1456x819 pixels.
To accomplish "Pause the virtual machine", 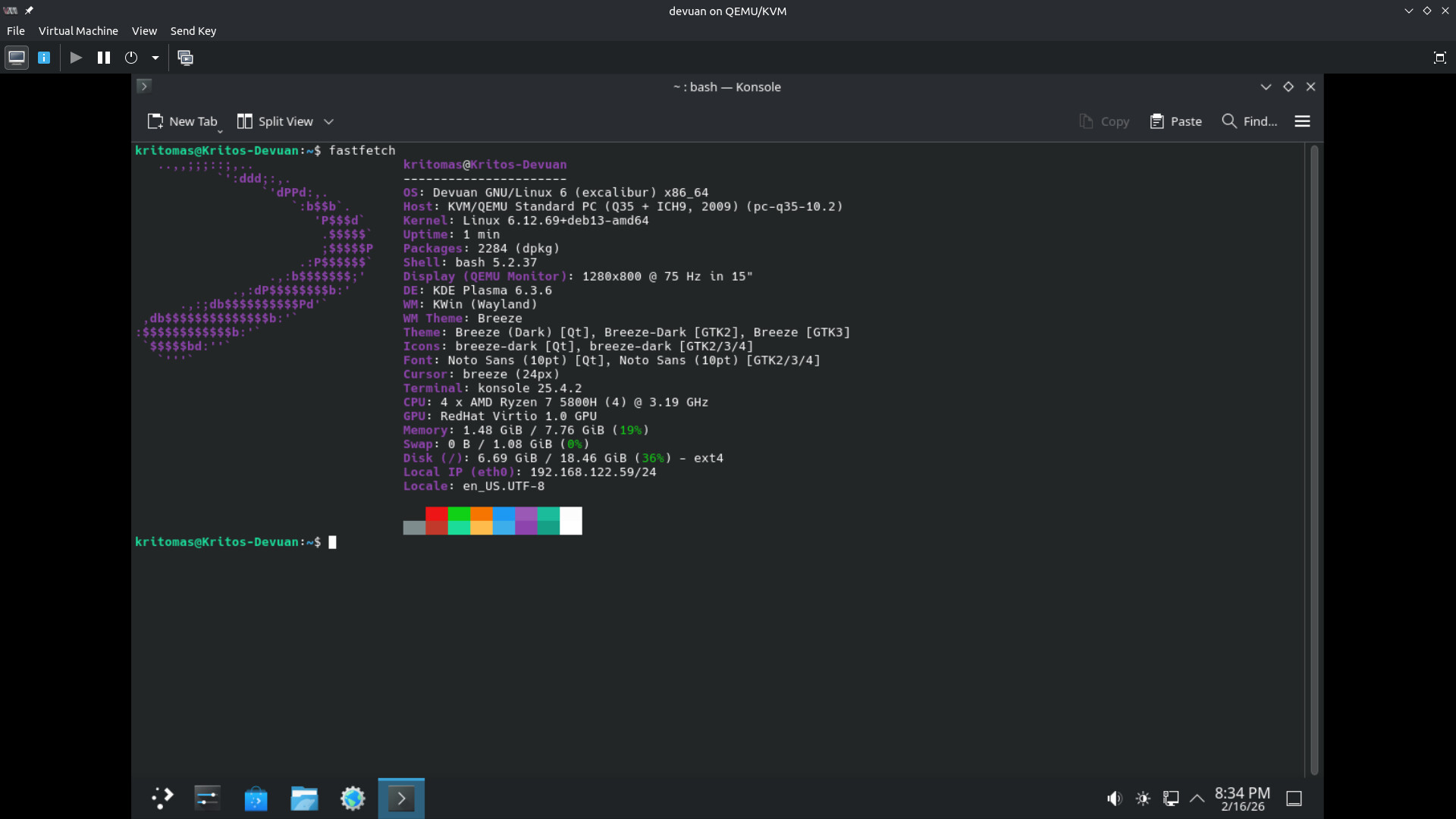I will [104, 58].
